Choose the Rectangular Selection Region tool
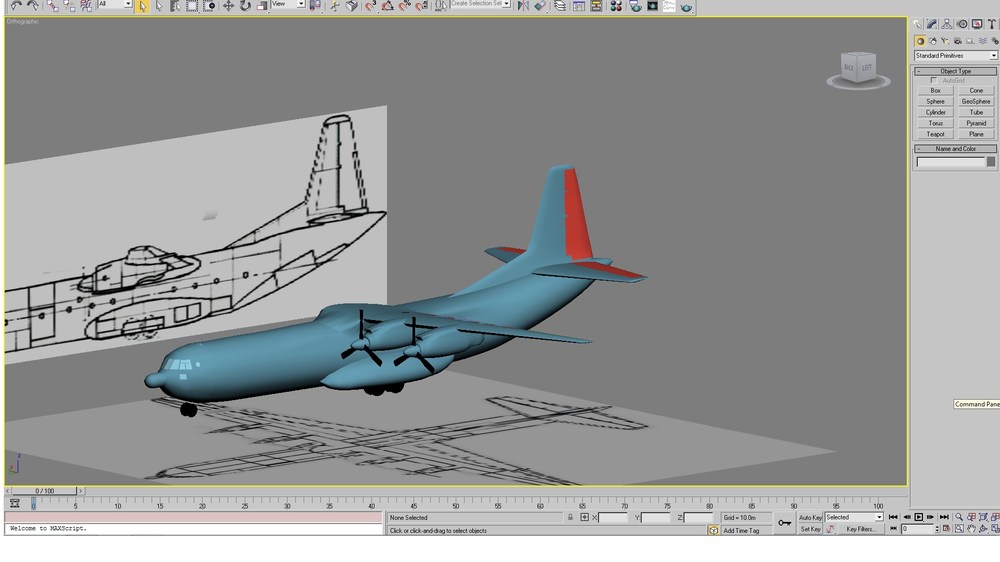Image resolution: width=1000 pixels, height=562 pixels. 192,6
